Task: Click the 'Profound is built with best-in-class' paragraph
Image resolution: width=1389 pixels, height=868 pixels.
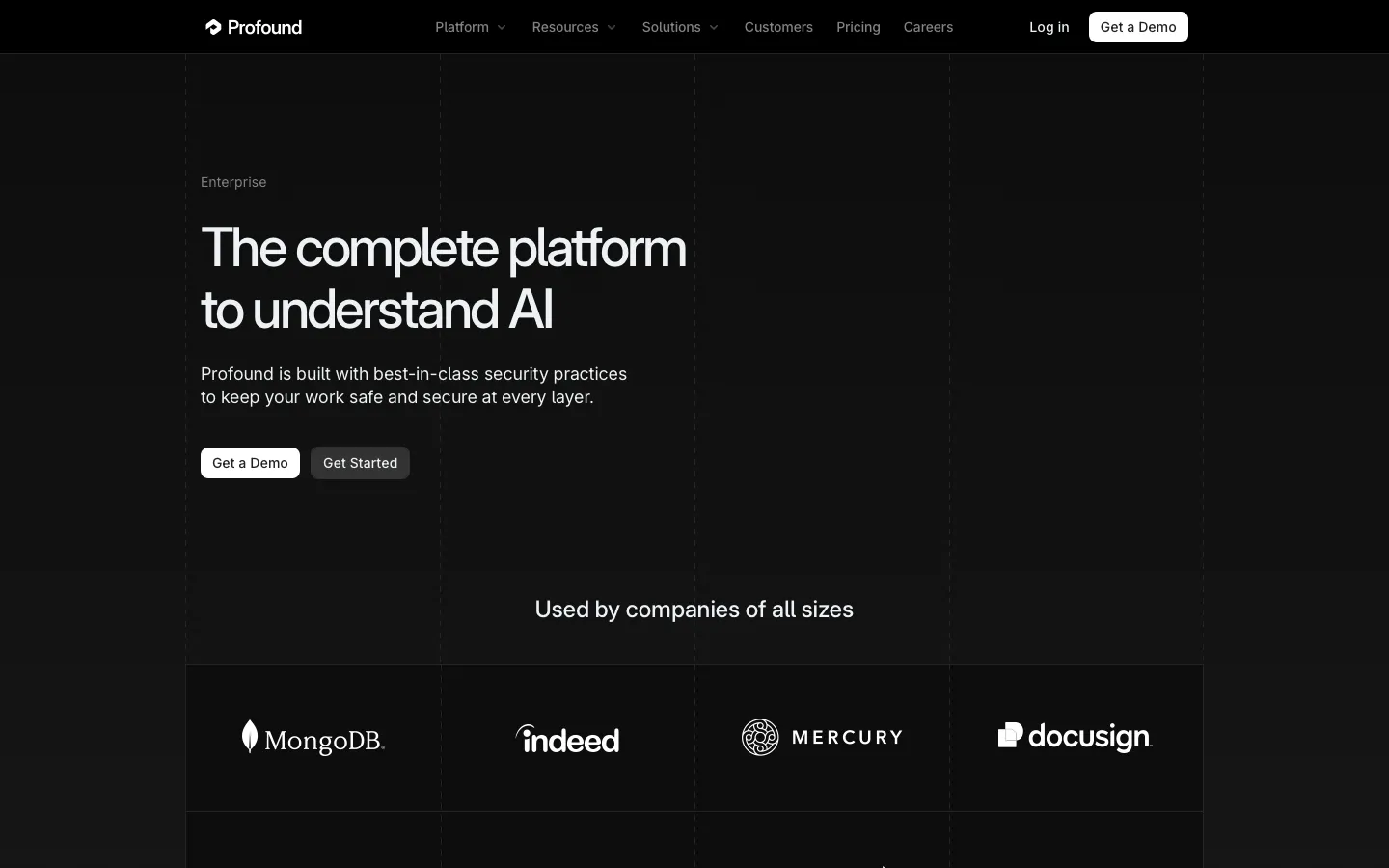Action: point(414,386)
